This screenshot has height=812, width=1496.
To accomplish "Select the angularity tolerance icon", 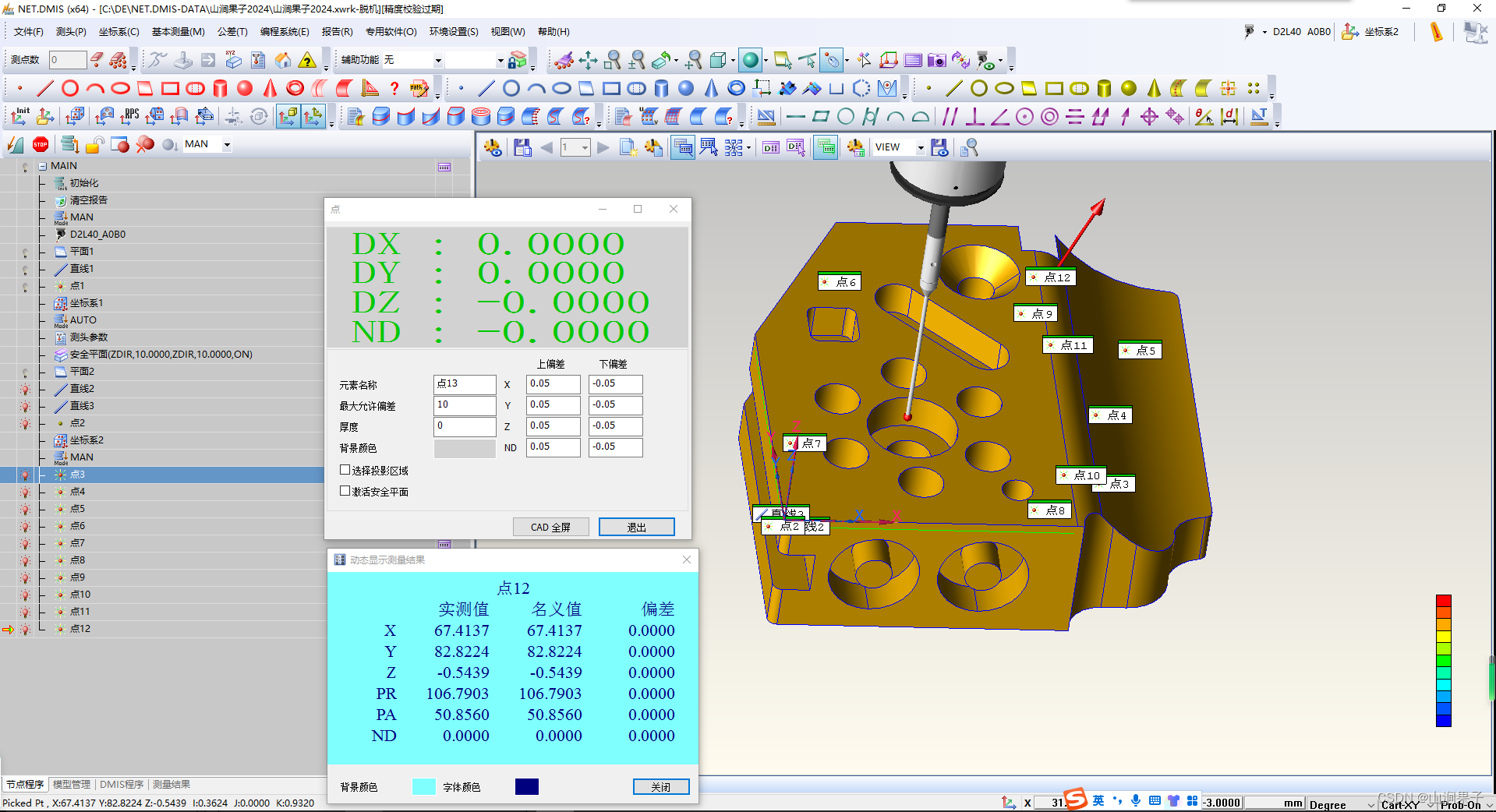I will point(999,116).
